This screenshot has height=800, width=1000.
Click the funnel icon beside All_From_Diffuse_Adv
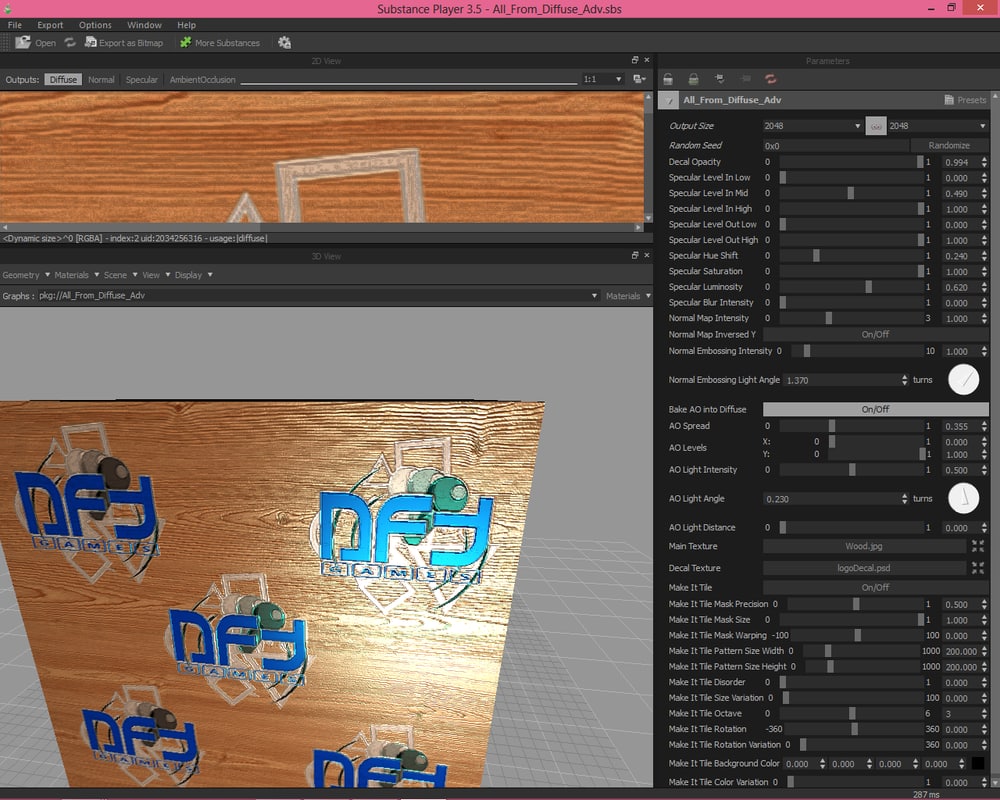pos(667,100)
